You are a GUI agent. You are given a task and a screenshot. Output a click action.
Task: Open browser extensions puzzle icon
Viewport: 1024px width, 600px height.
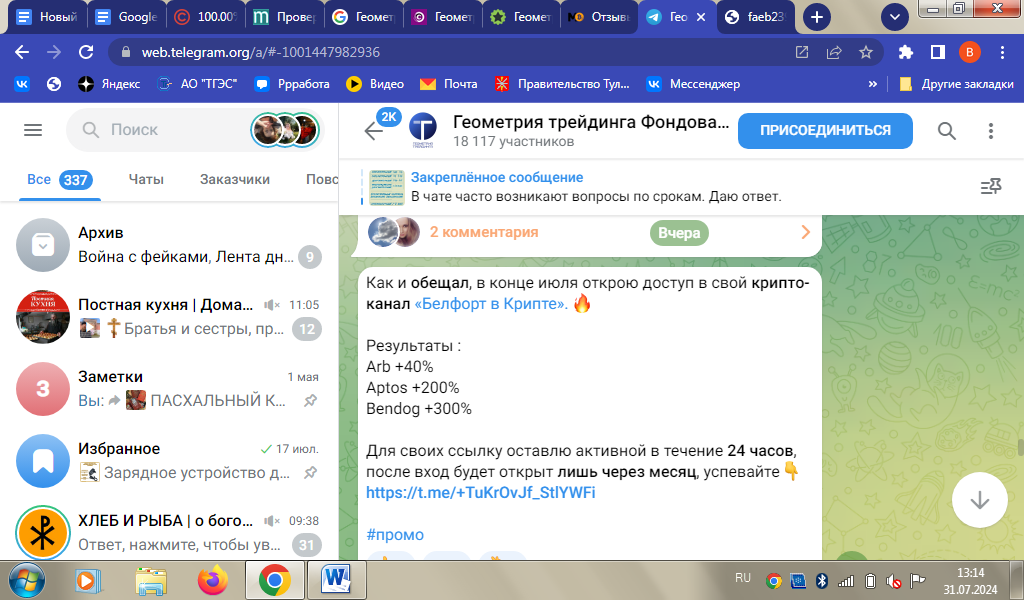906,52
